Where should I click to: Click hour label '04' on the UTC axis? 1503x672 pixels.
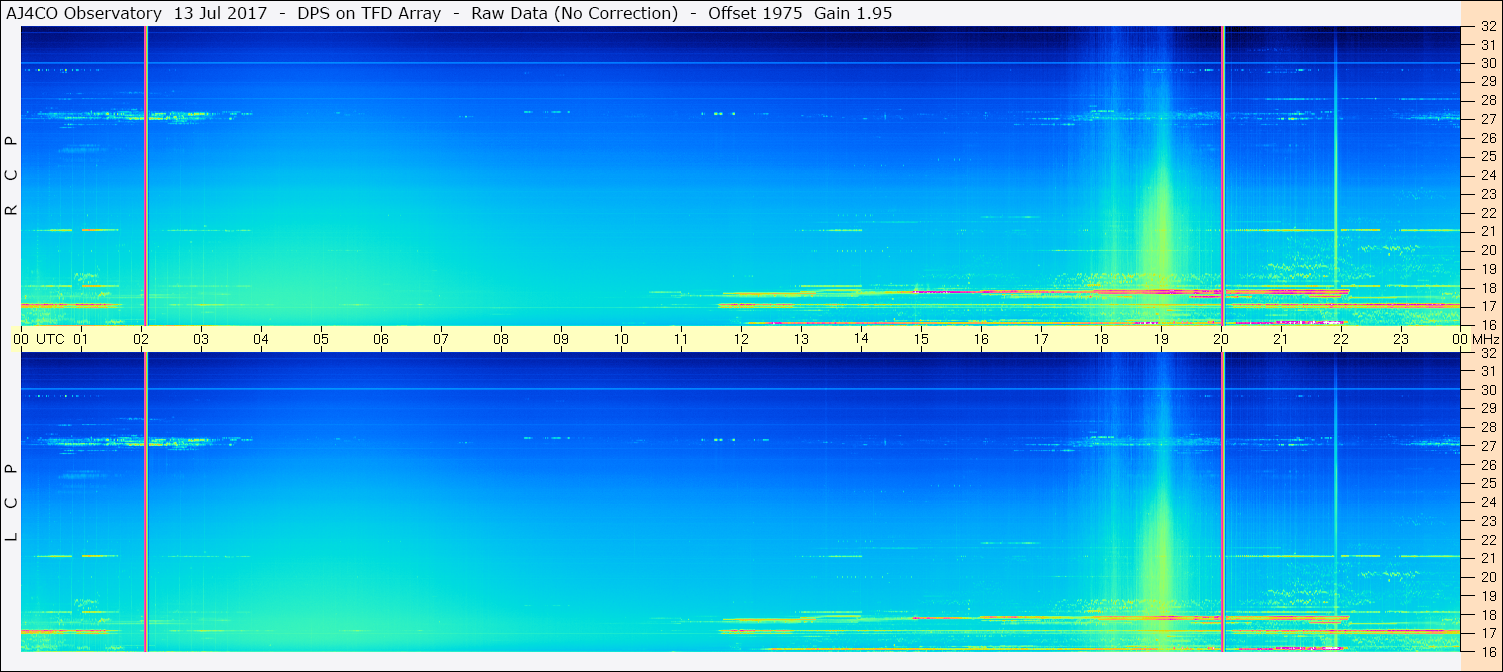261,339
